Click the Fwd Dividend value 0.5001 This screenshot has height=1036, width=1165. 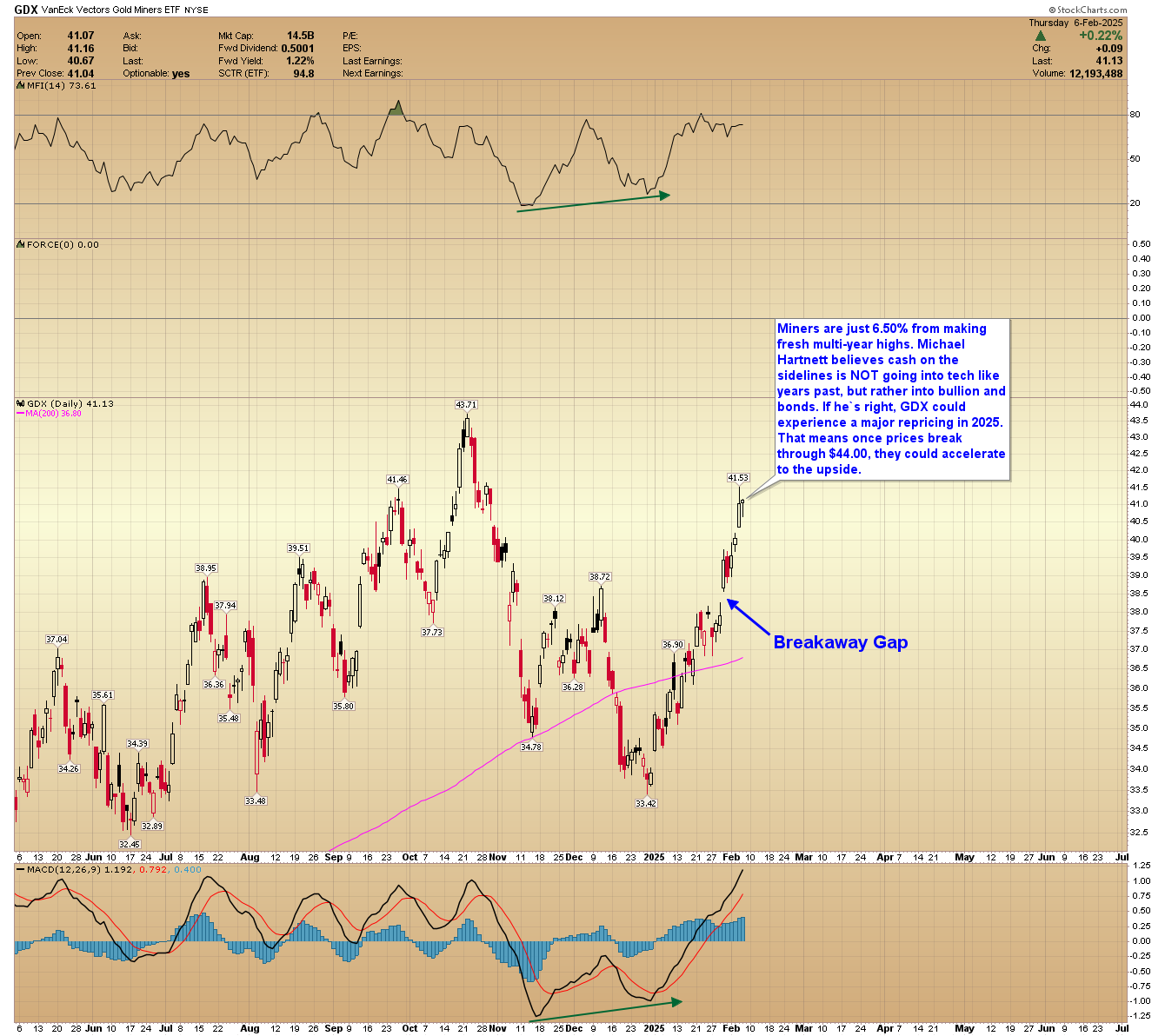tap(297, 48)
